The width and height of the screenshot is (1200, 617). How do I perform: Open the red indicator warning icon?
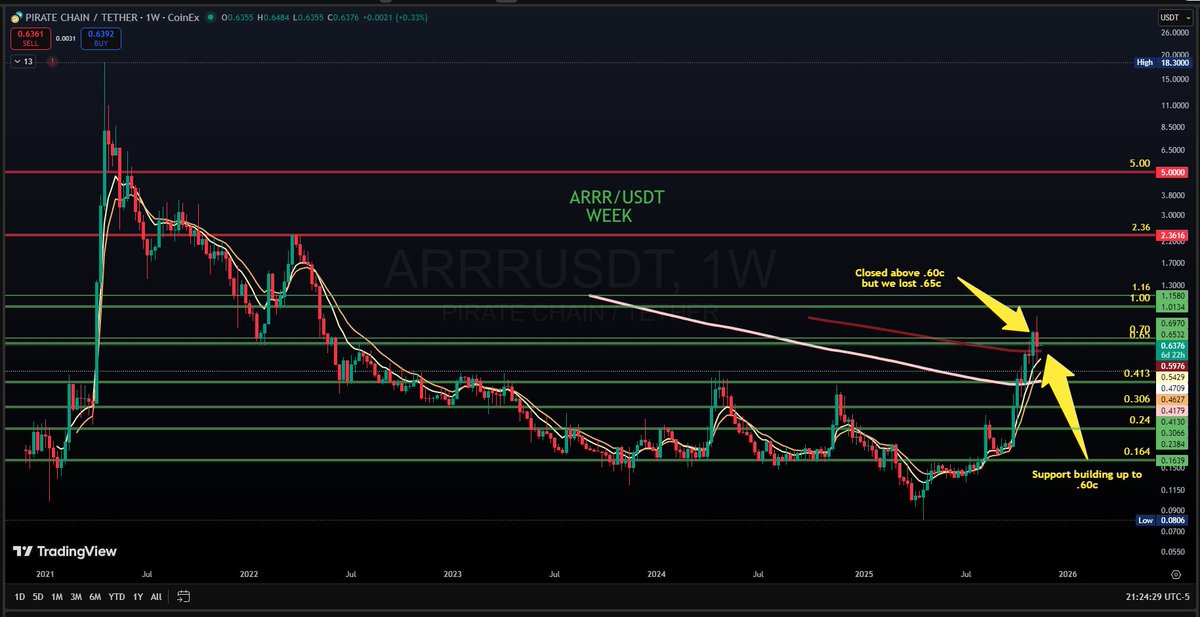point(51,62)
